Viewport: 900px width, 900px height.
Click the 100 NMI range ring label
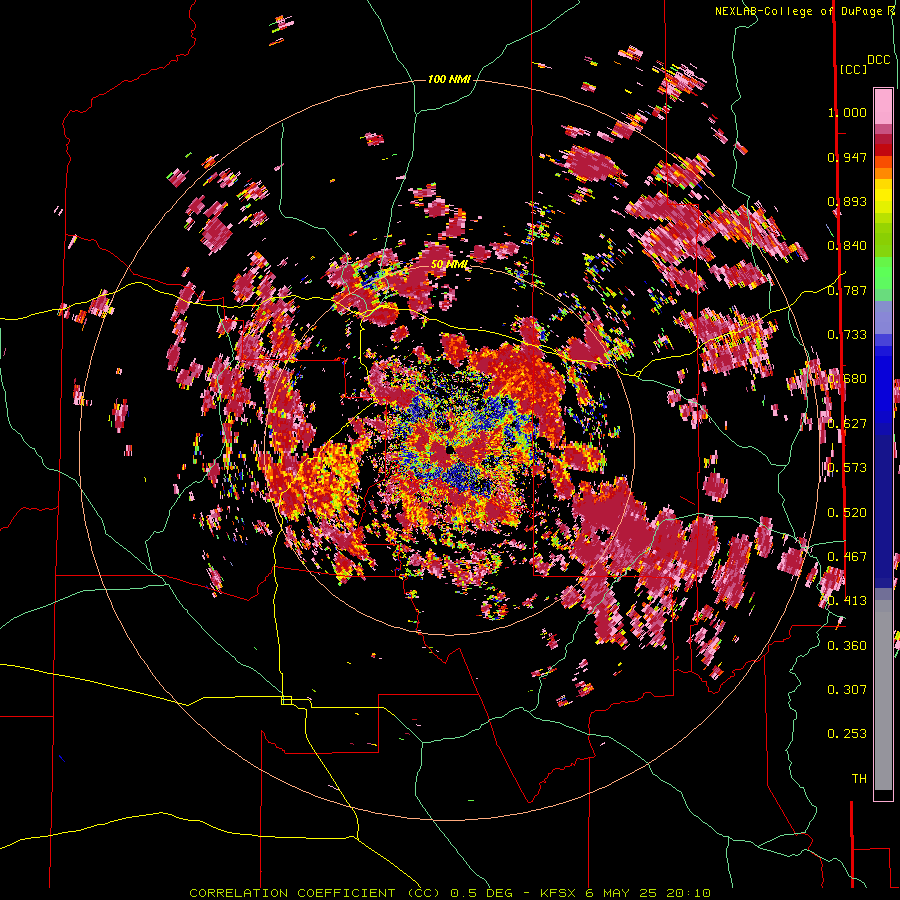pos(449,79)
